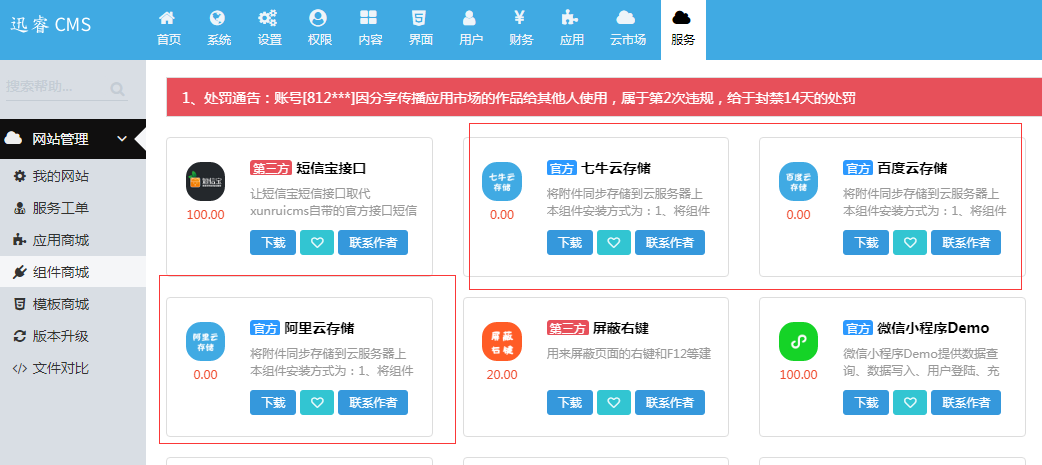This screenshot has width=1042, height=465.
Task: Click the 第三方 tag on 屏蔽右键
Action: tap(568, 328)
